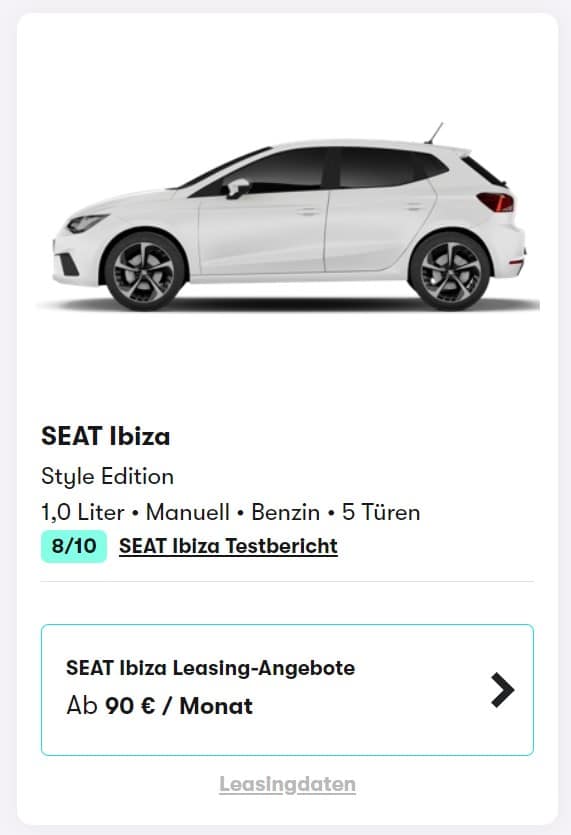The width and height of the screenshot is (571, 835).
Task: Open the Leasingdaten link
Action: pos(288,784)
